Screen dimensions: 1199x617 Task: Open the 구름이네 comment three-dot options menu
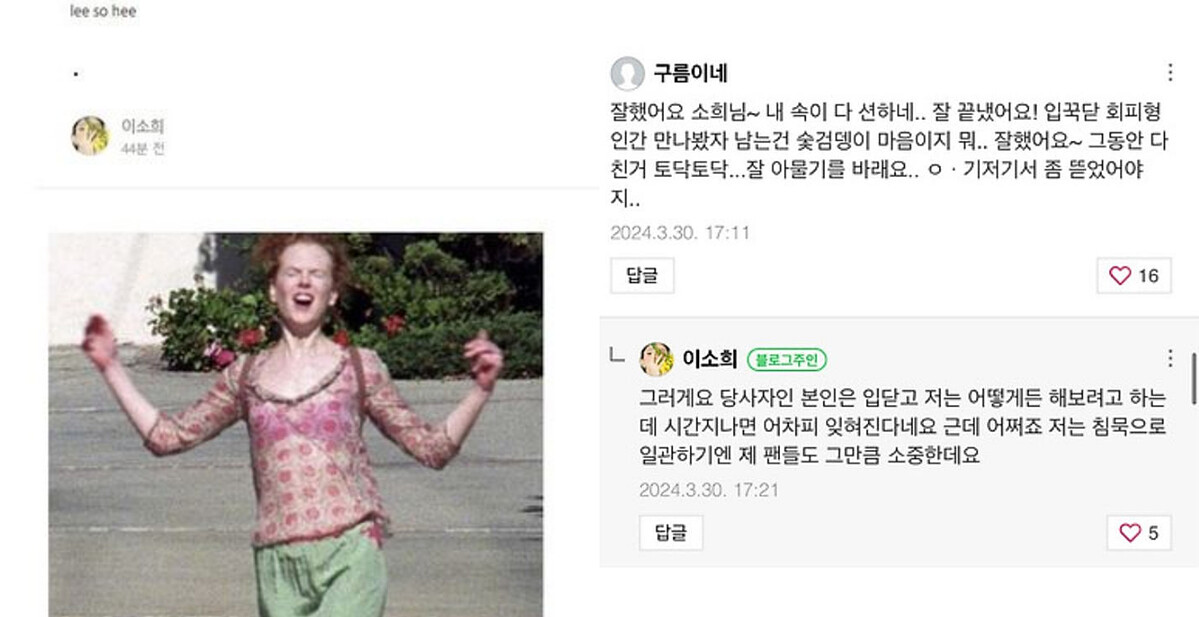[x=1170, y=73]
